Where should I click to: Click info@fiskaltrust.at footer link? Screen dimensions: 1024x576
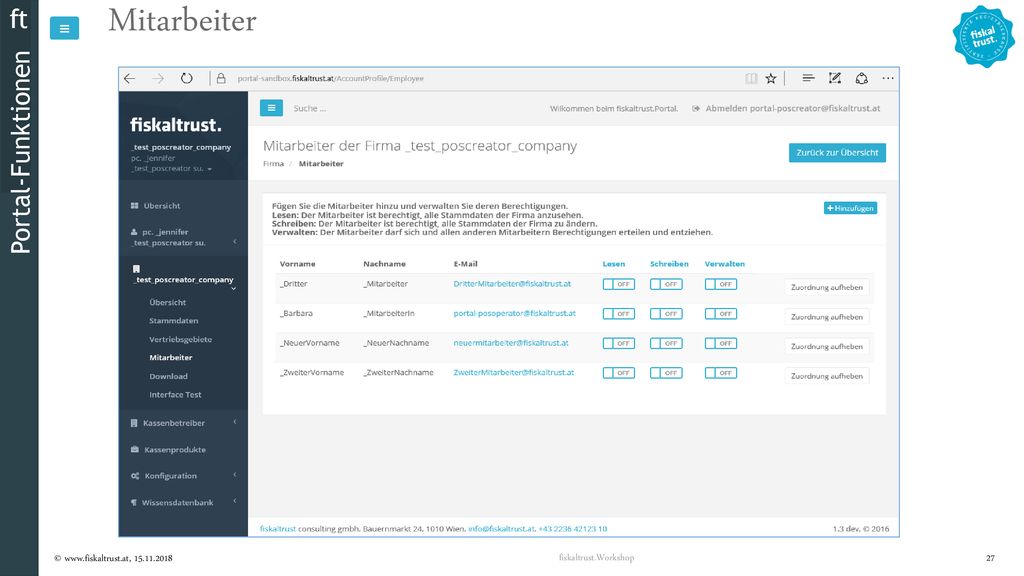click(501, 529)
